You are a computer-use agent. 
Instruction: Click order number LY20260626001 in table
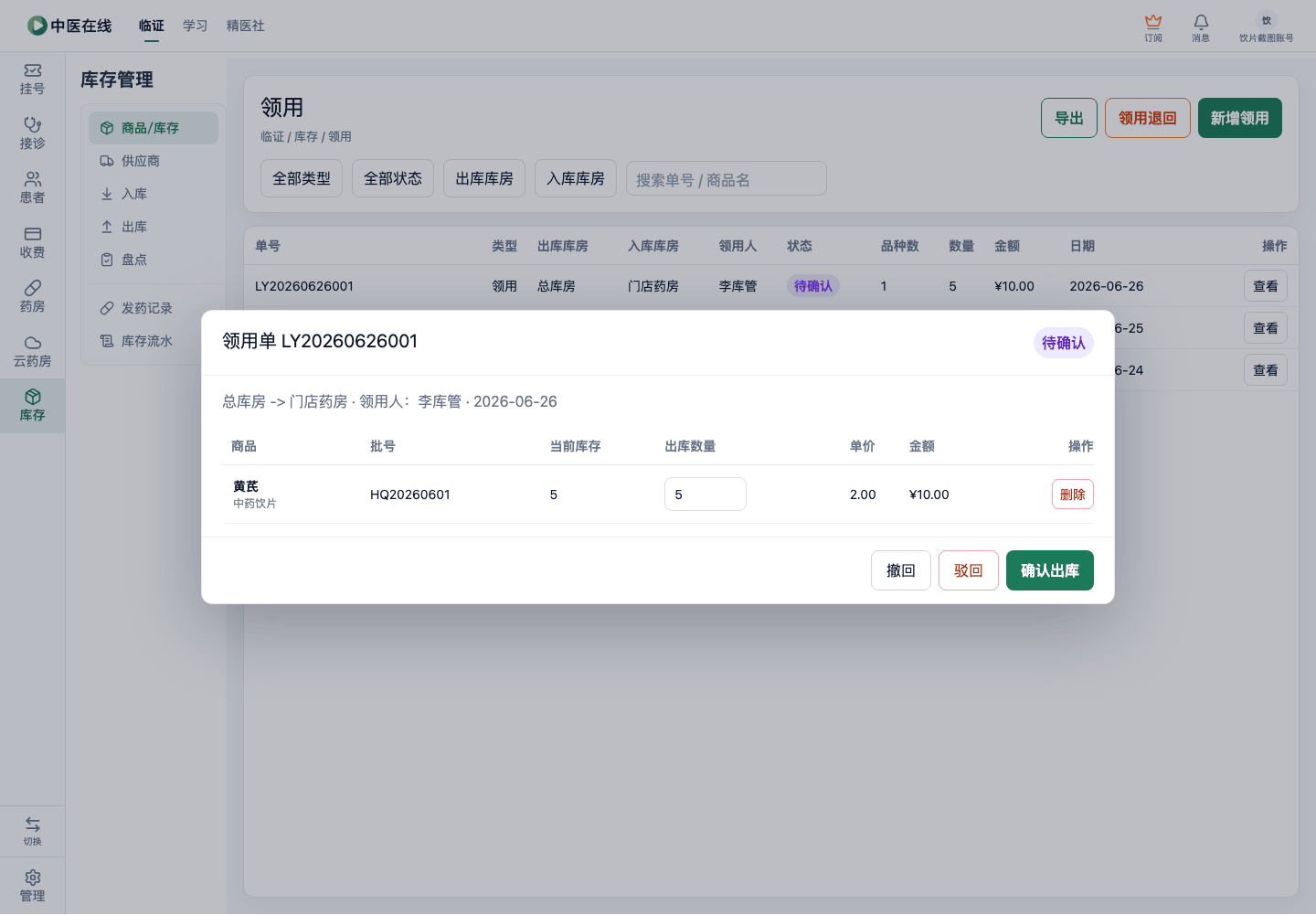(x=304, y=286)
